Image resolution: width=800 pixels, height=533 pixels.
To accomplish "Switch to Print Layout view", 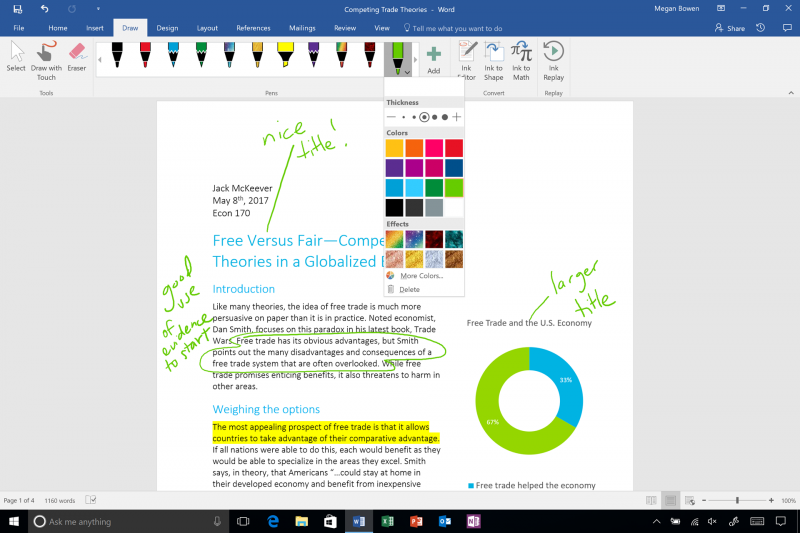I will (x=670, y=501).
